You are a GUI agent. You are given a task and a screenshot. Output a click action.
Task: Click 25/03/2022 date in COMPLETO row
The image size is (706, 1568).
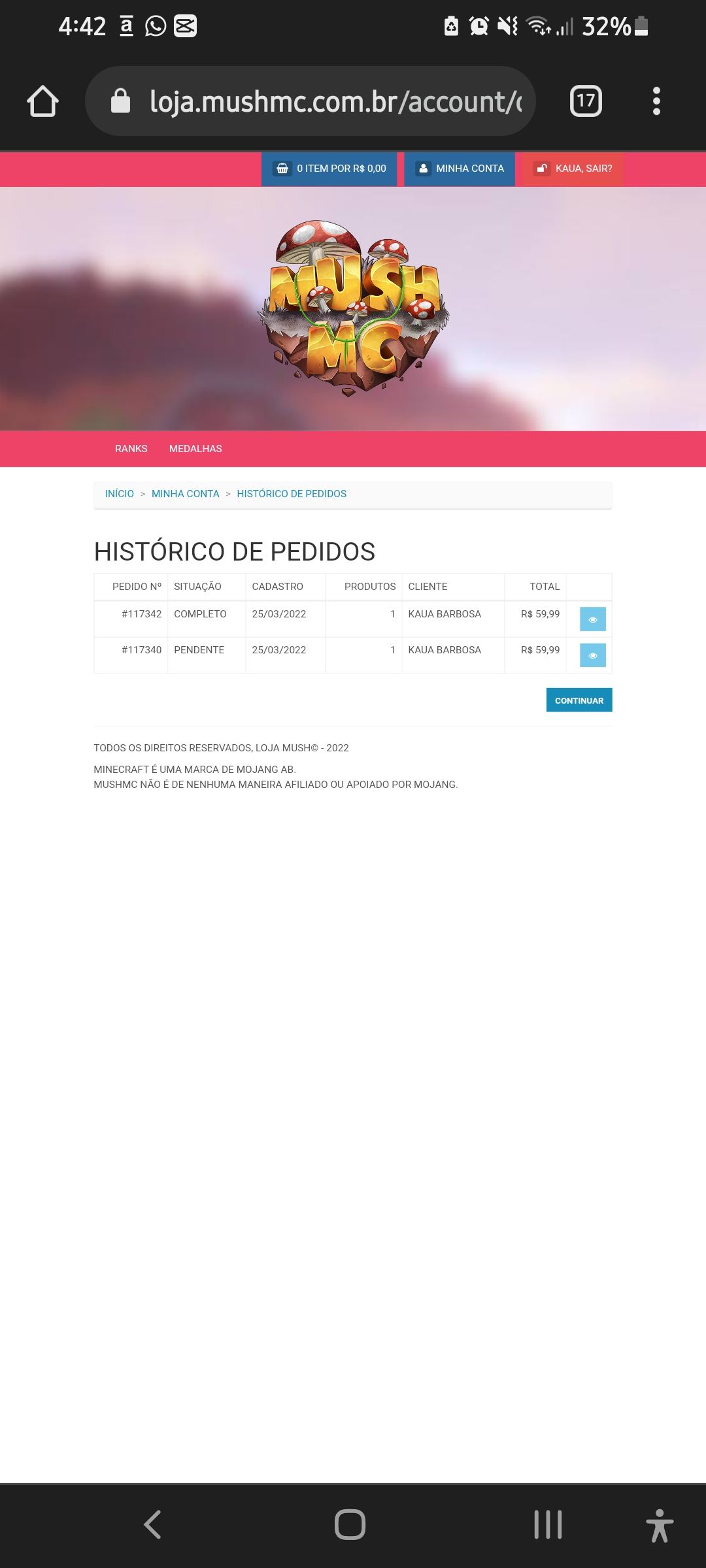(279, 614)
